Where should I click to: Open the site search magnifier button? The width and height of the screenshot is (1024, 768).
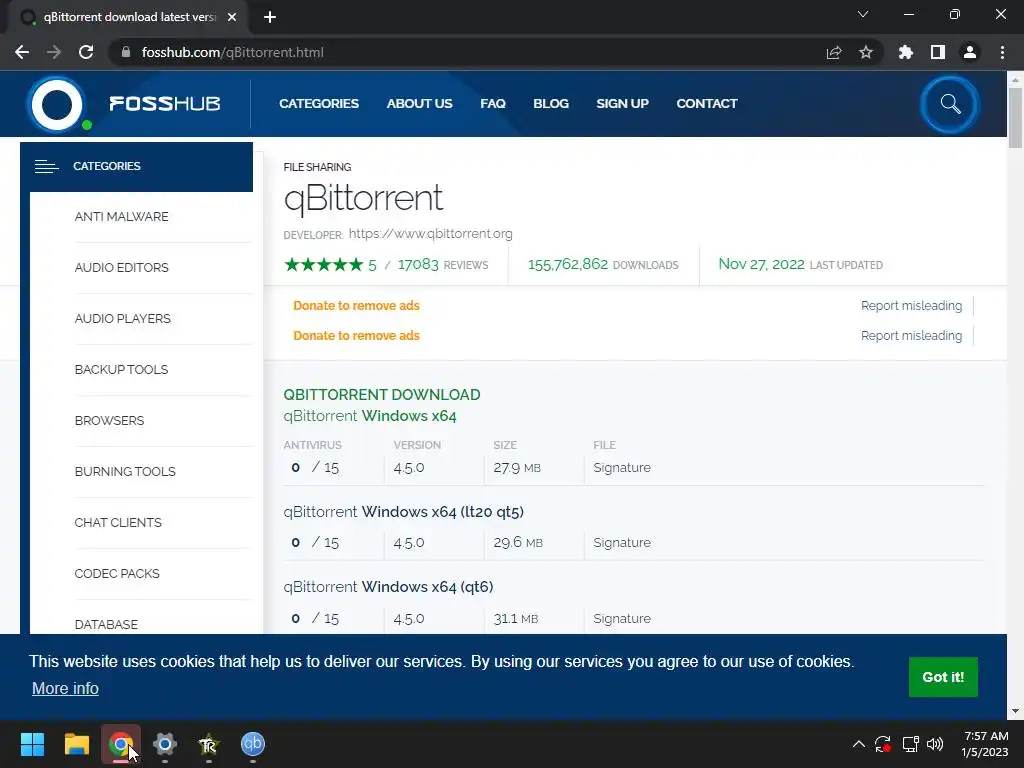click(x=950, y=104)
